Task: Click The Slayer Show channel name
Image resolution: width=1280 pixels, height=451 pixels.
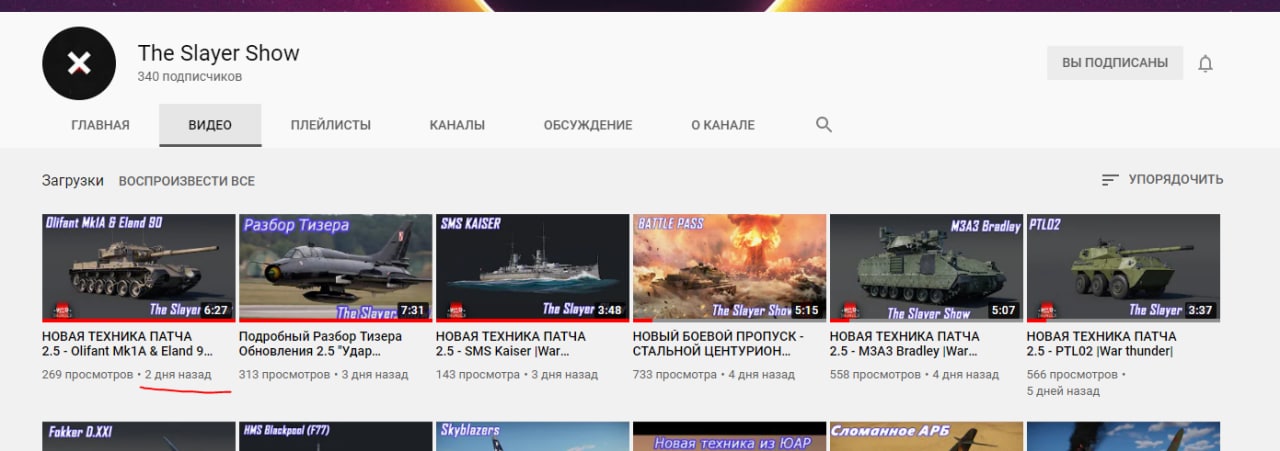Action: tap(218, 53)
